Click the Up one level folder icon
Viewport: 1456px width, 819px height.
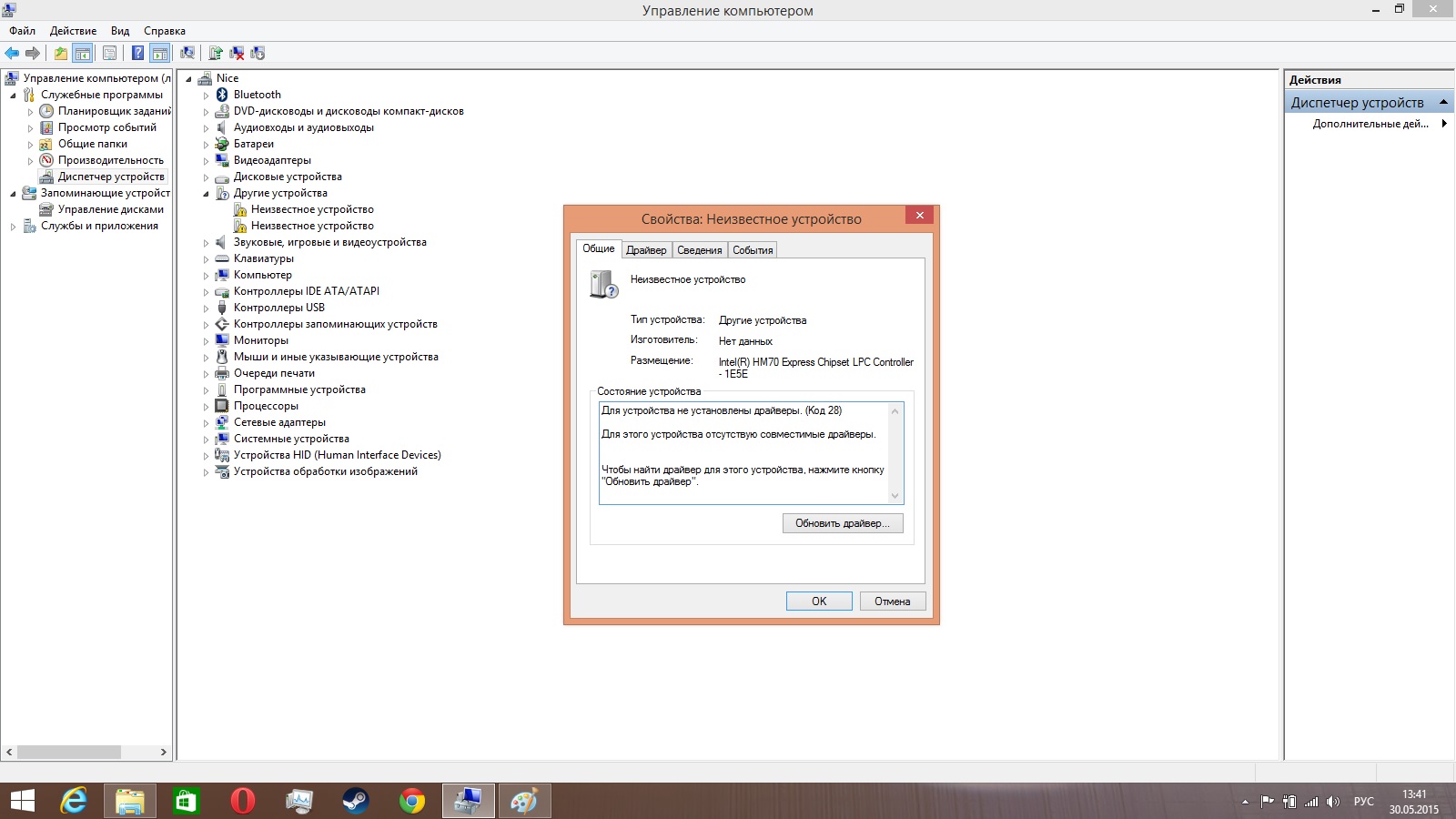60,53
